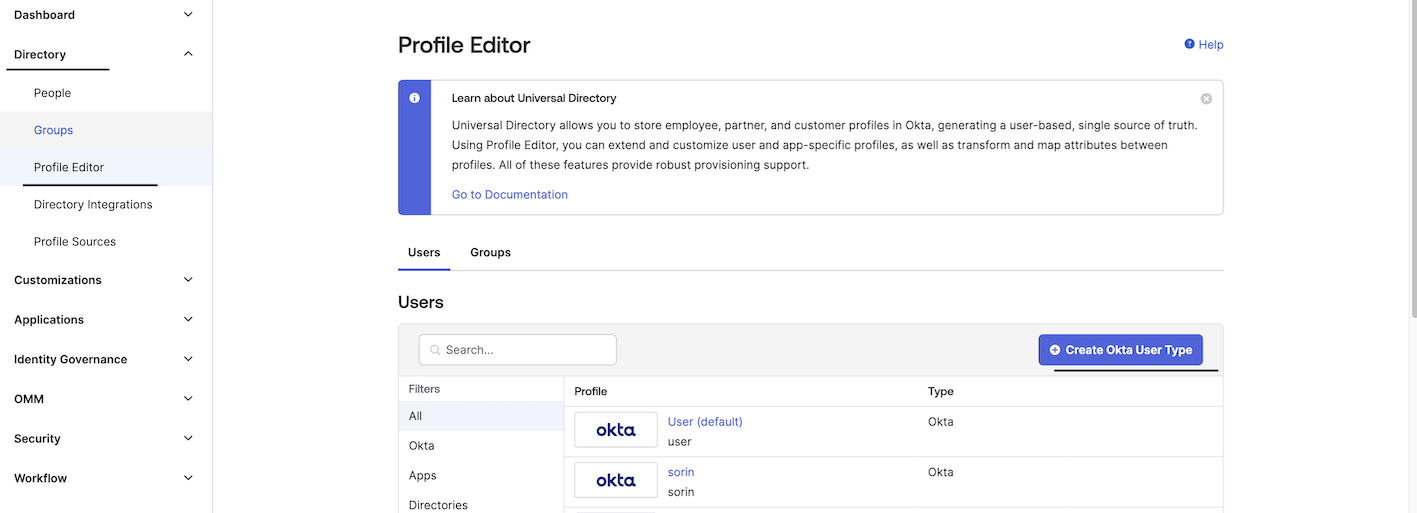This screenshot has height=513, width=1417.
Task: Open People in the Directory menu
Action: [x=52, y=93]
